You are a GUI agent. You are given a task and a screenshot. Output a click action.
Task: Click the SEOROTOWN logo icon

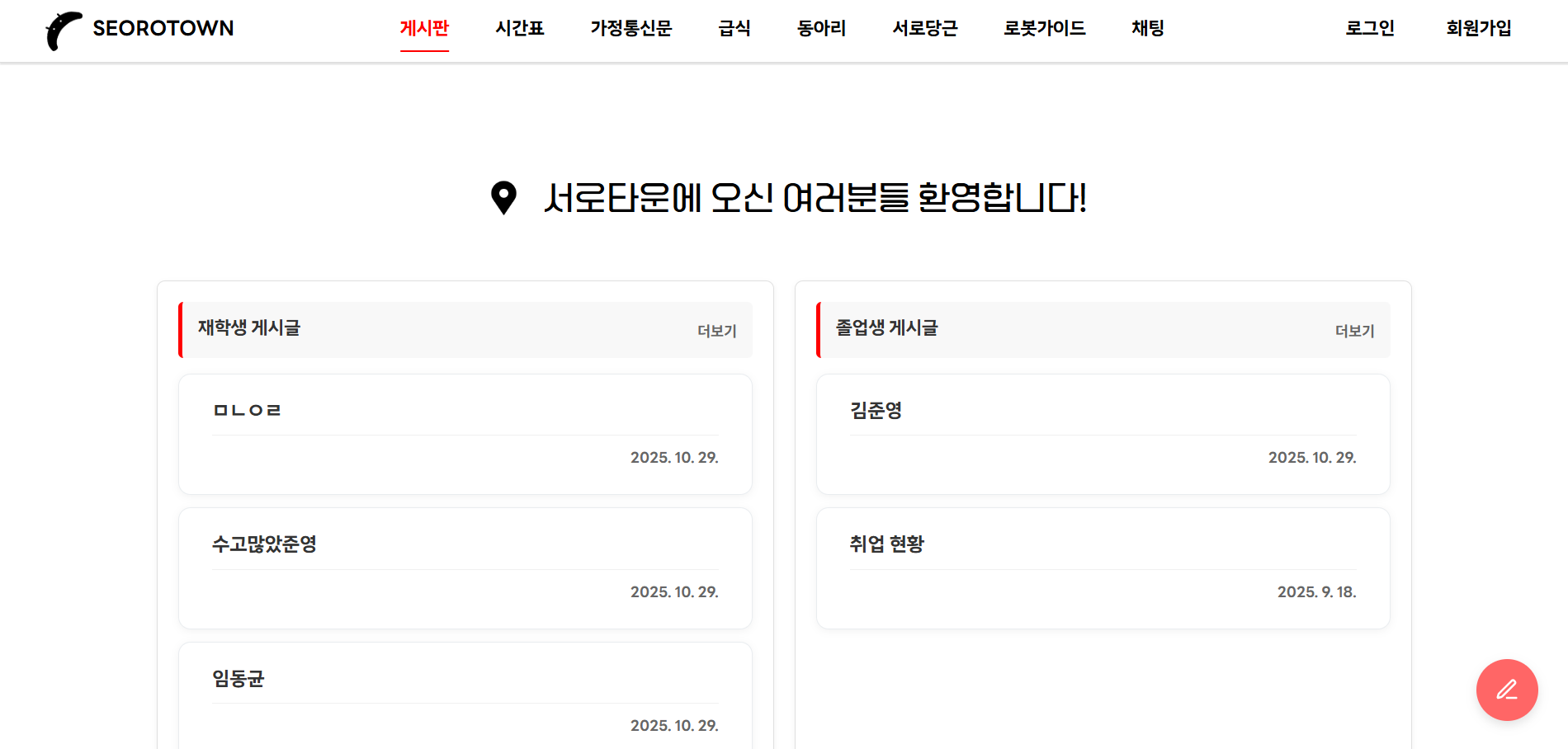(64, 31)
